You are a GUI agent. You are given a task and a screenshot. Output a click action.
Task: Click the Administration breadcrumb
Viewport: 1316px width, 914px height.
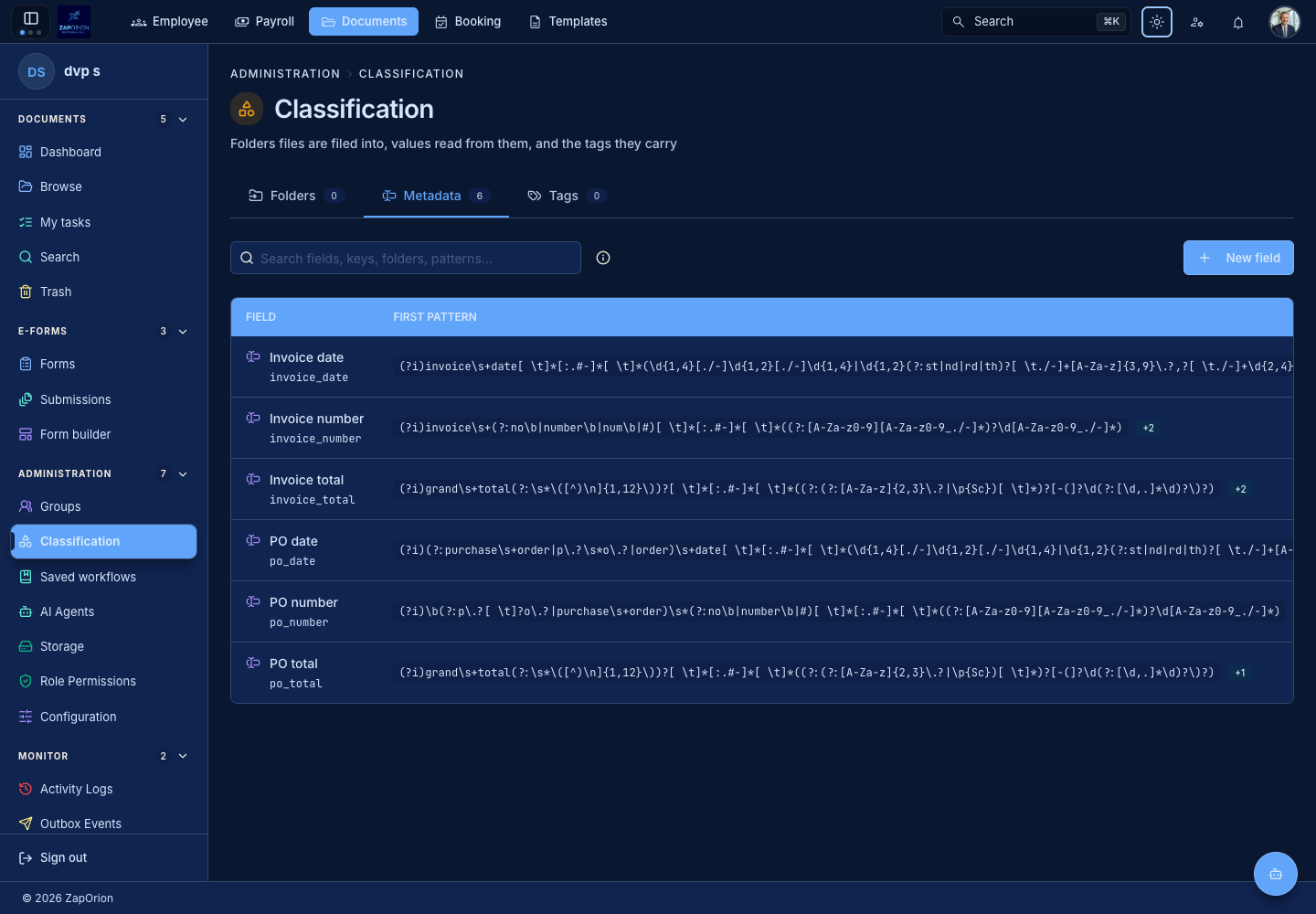point(285,74)
